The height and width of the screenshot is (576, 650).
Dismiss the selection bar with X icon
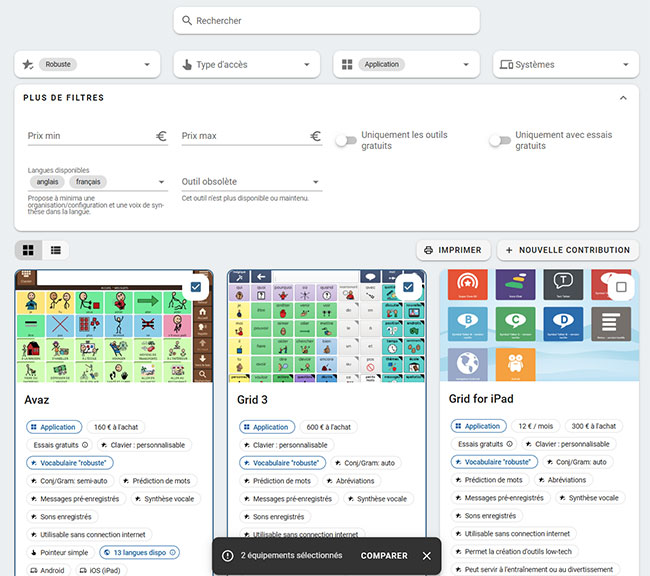427,556
